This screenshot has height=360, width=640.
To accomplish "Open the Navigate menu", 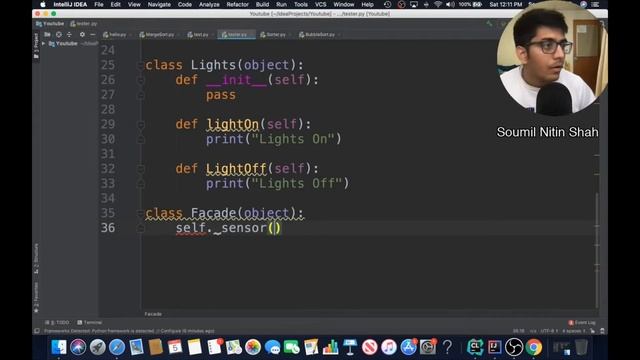I will click(x=159, y=4).
